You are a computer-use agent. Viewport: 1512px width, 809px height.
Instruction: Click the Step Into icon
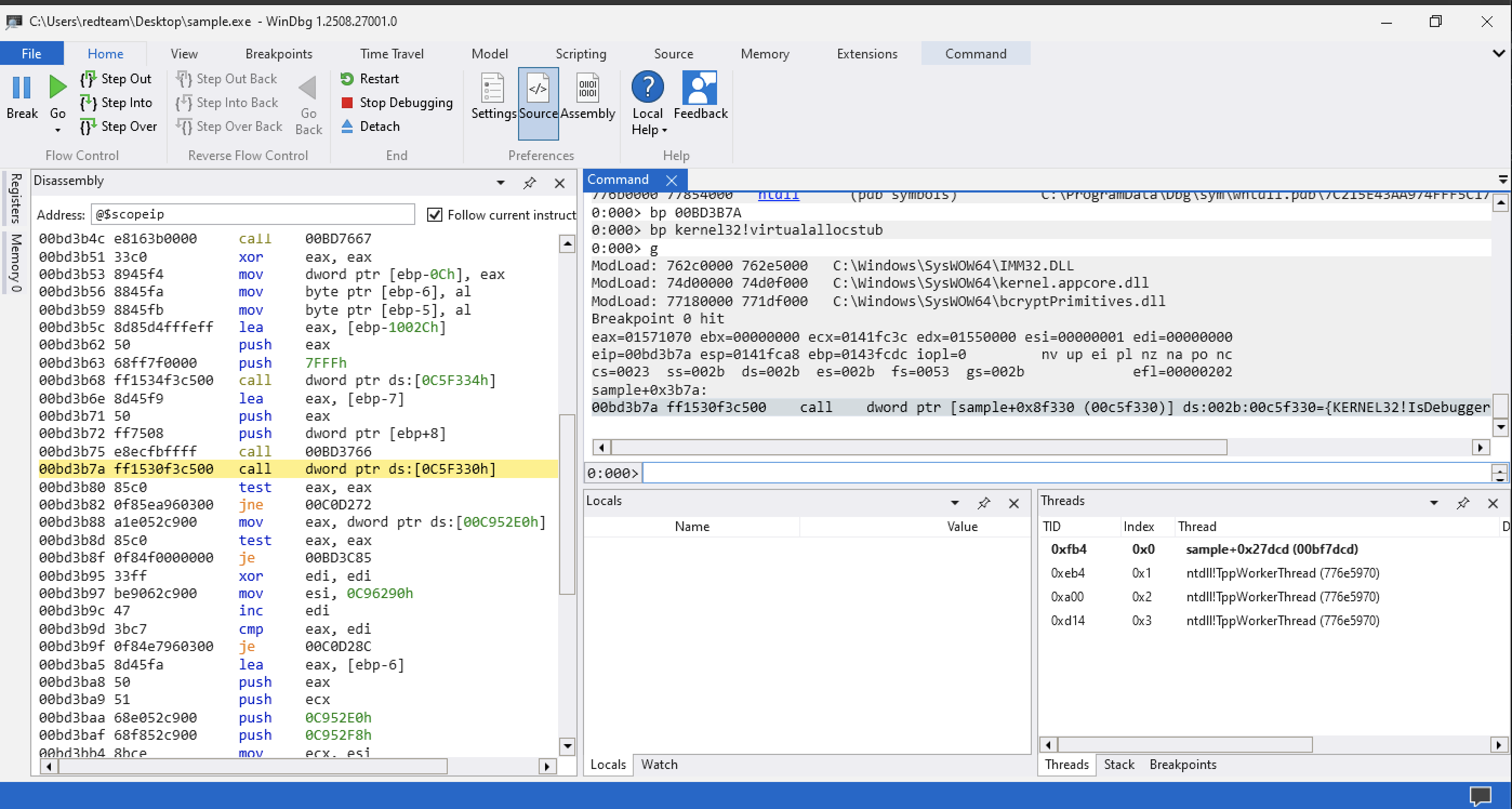click(88, 103)
